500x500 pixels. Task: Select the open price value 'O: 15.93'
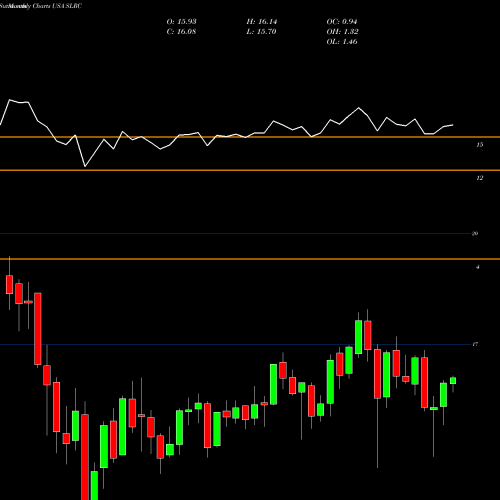tap(181, 22)
